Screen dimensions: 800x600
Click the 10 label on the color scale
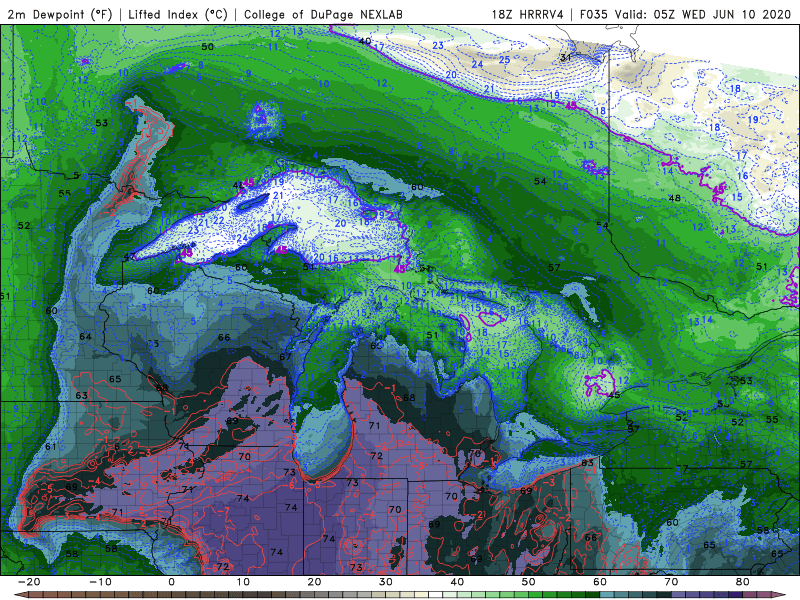pyautogui.click(x=243, y=582)
